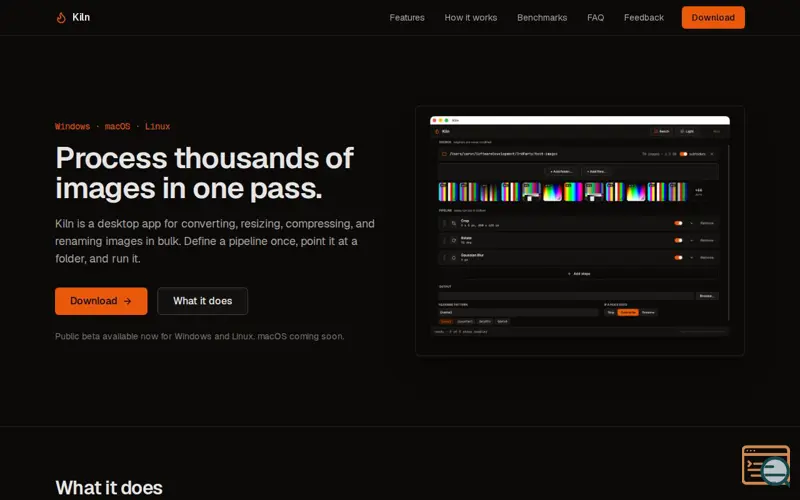Viewport: 800px width, 500px height.
Task: Click the Gaussian Blur step icon
Action: (454, 258)
